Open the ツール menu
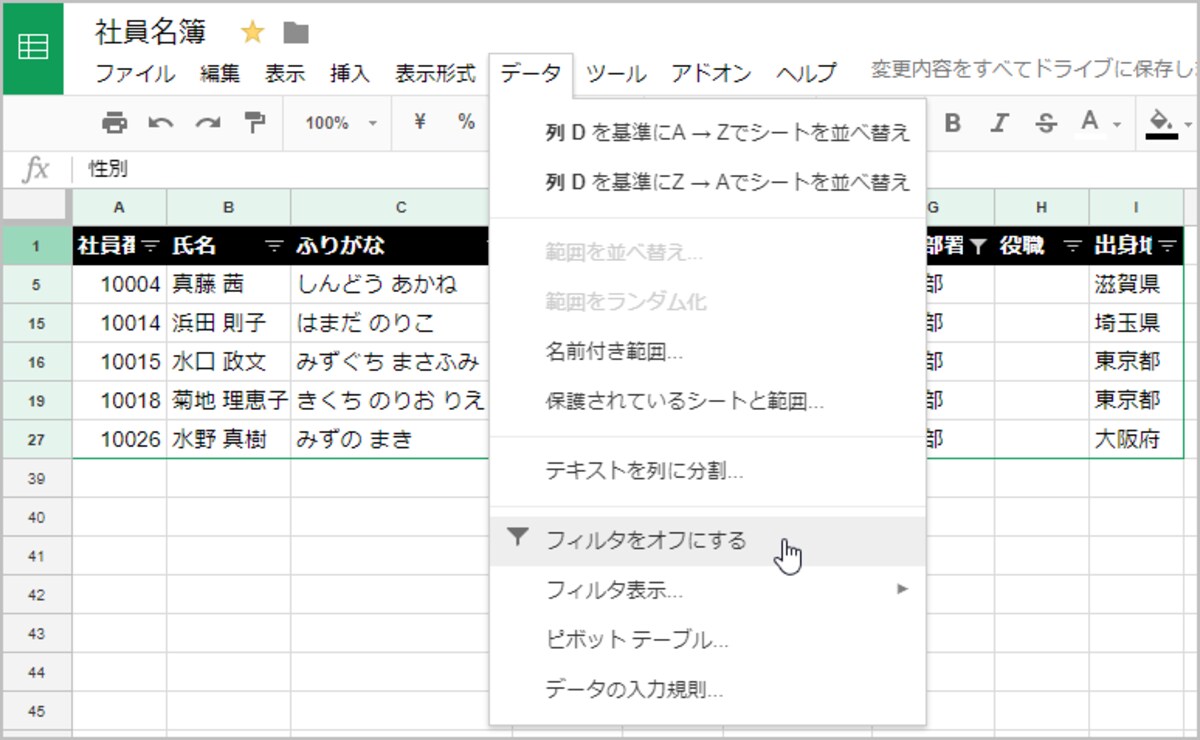The image size is (1200, 740). (x=616, y=73)
